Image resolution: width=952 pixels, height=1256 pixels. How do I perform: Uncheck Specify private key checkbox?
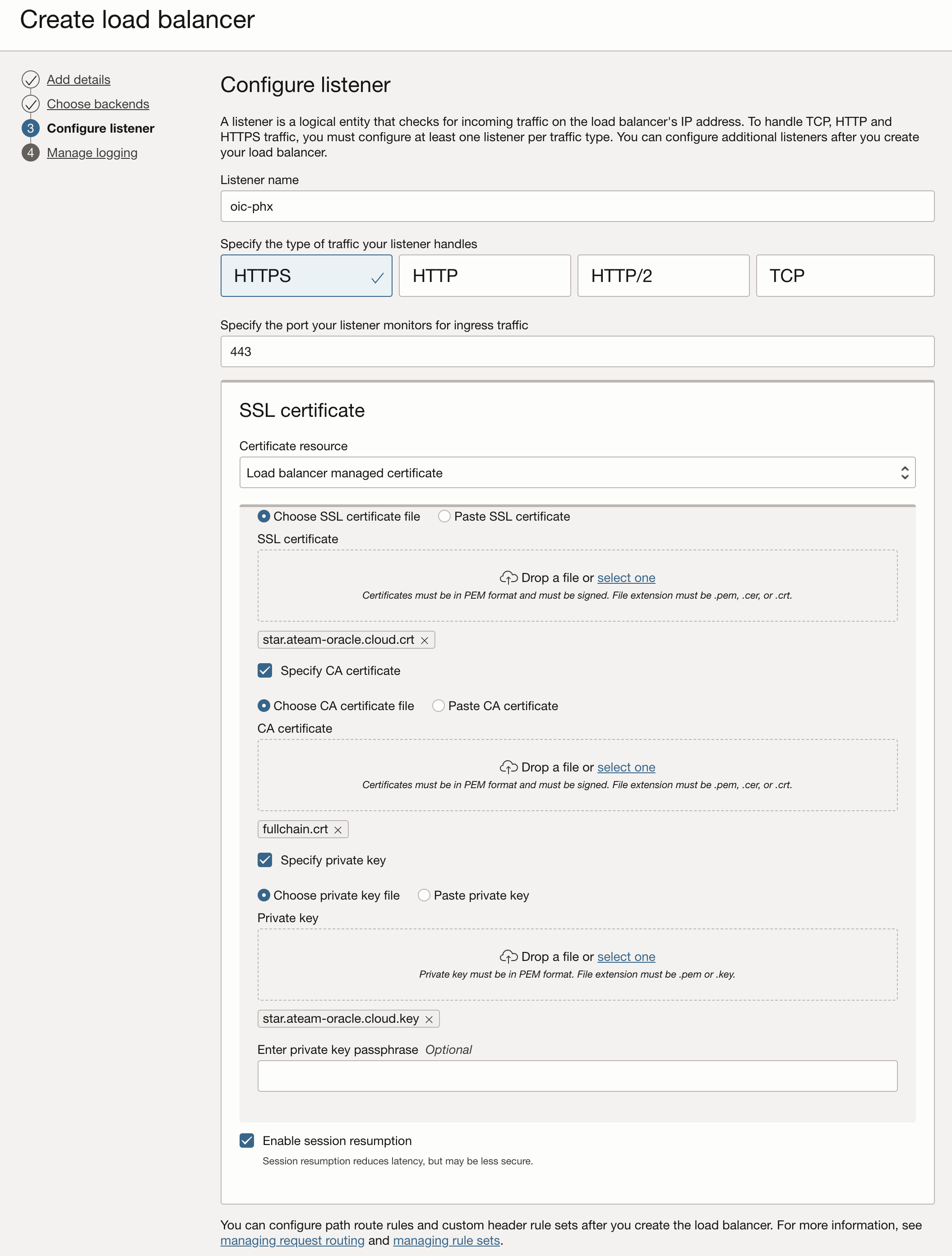point(265,860)
